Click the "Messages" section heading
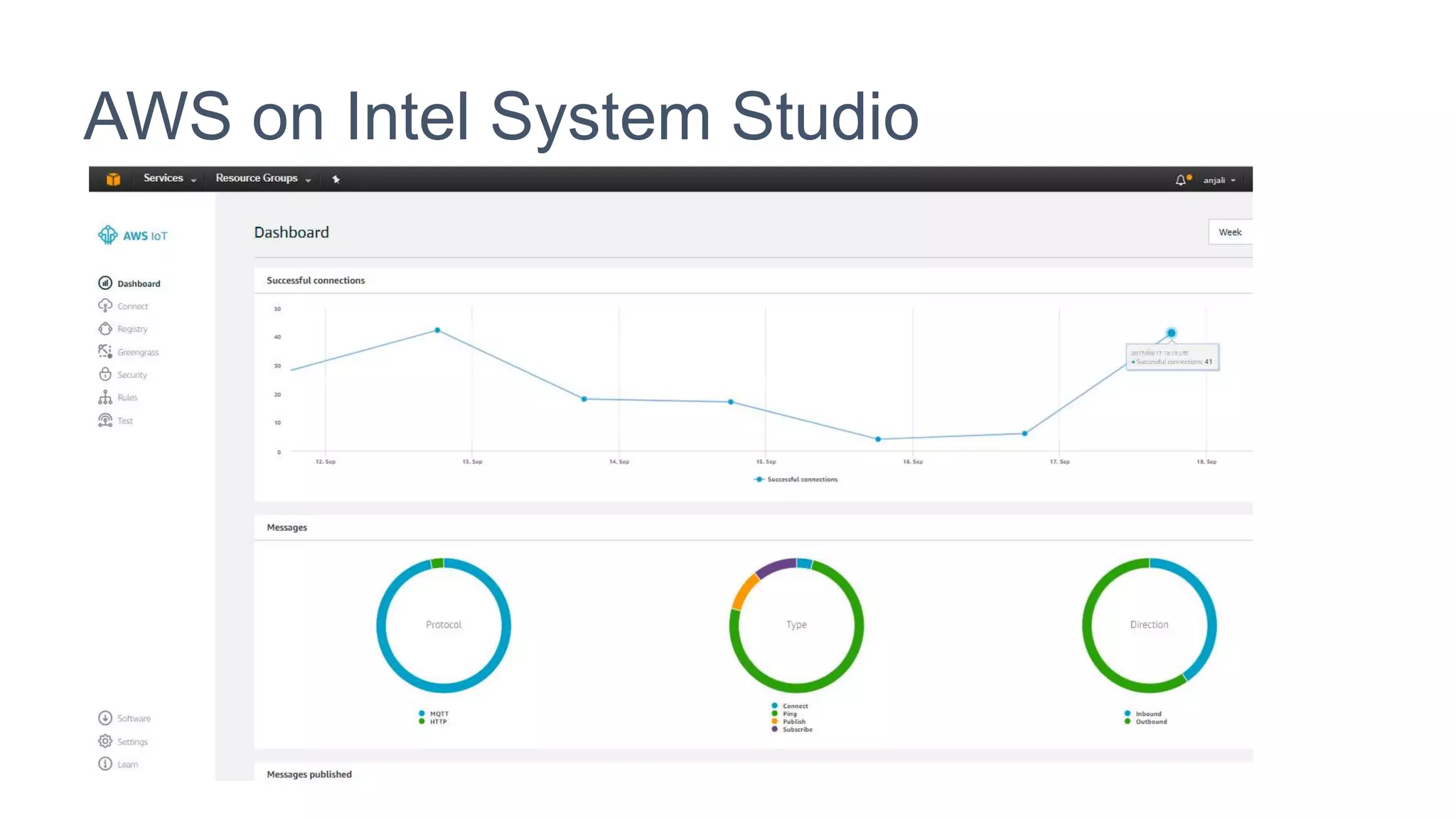Screen dimensions: 1456x819 287,528
